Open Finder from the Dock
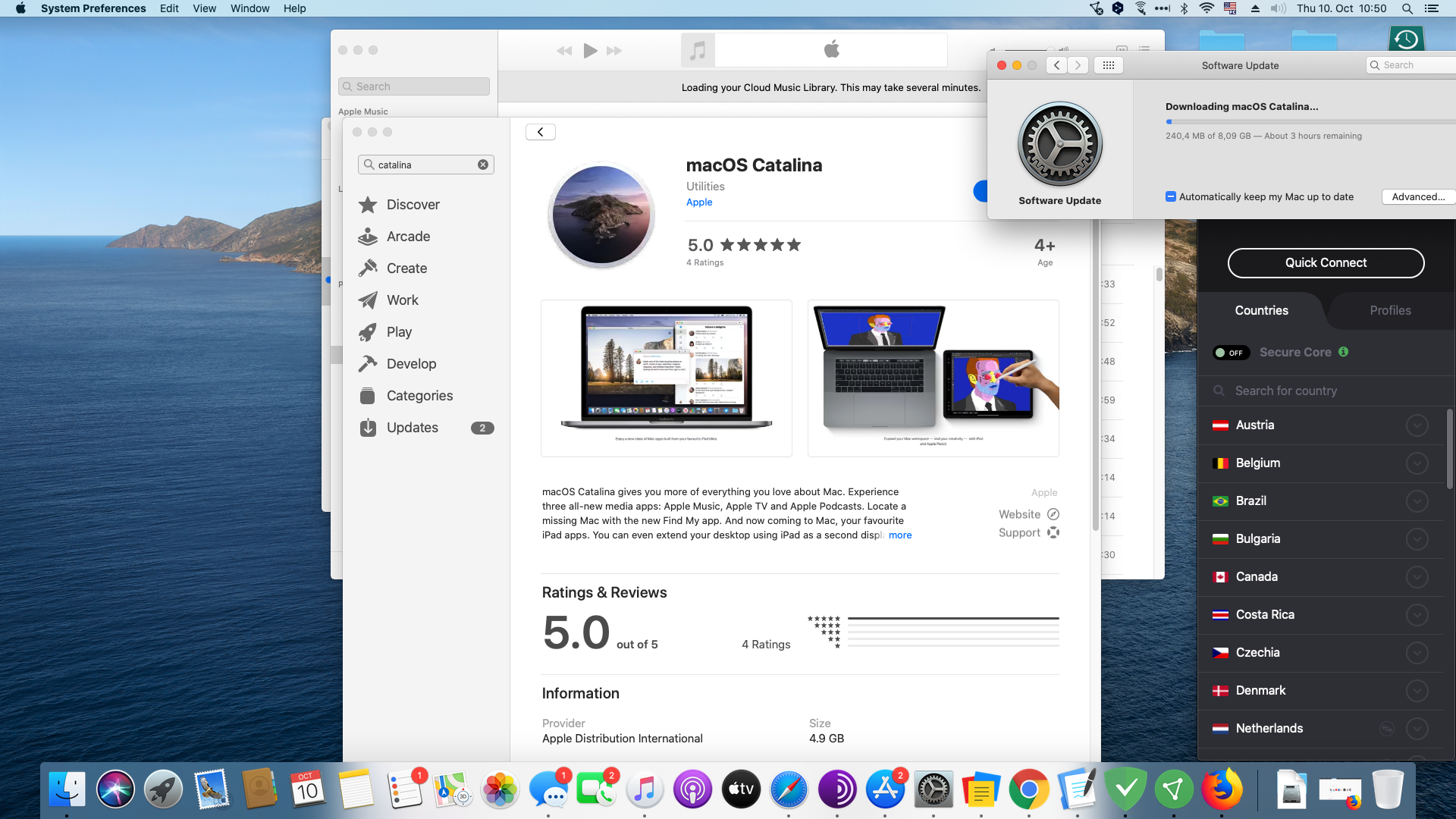This screenshot has height=819, width=1456. tap(67, 789)
